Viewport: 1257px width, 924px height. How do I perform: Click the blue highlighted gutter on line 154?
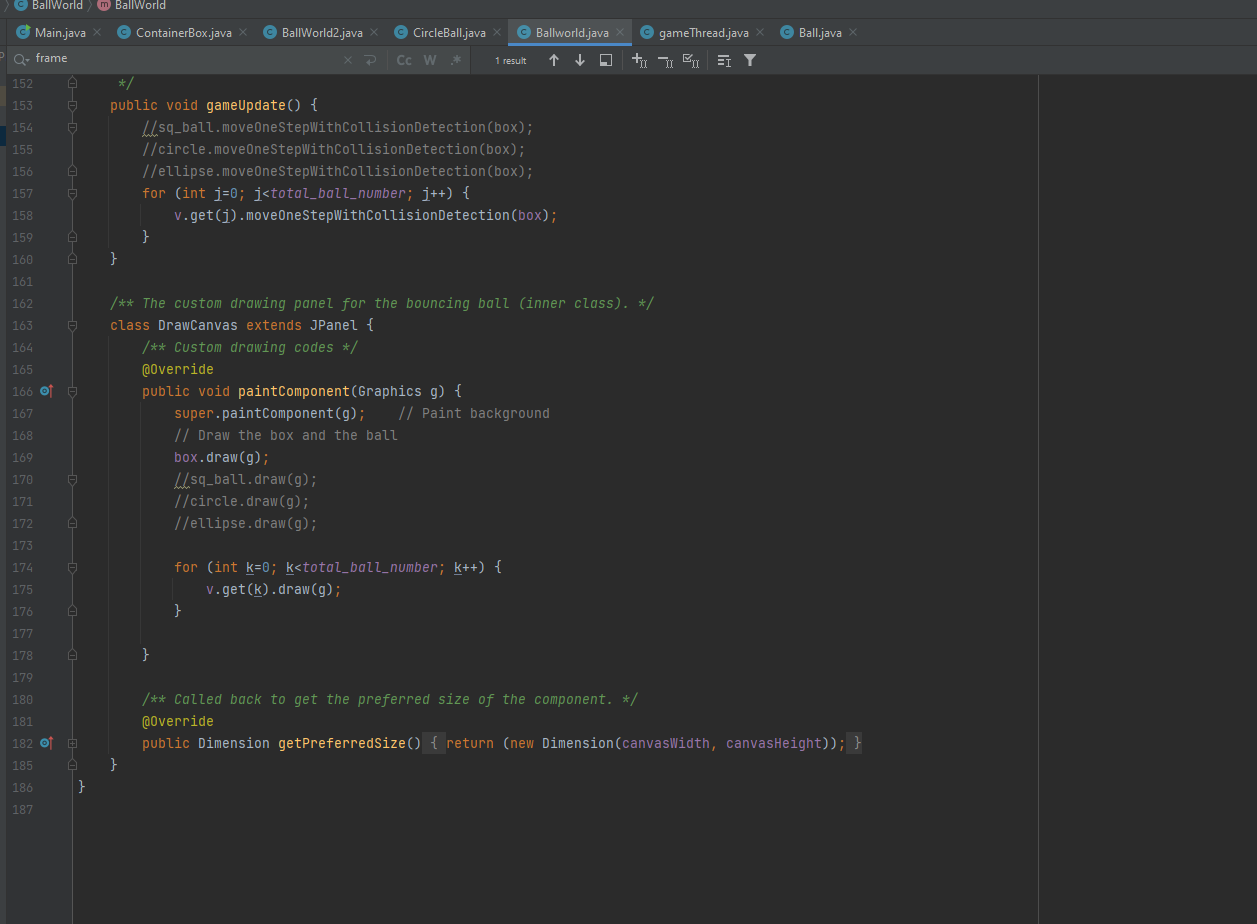tap(4, 128)
